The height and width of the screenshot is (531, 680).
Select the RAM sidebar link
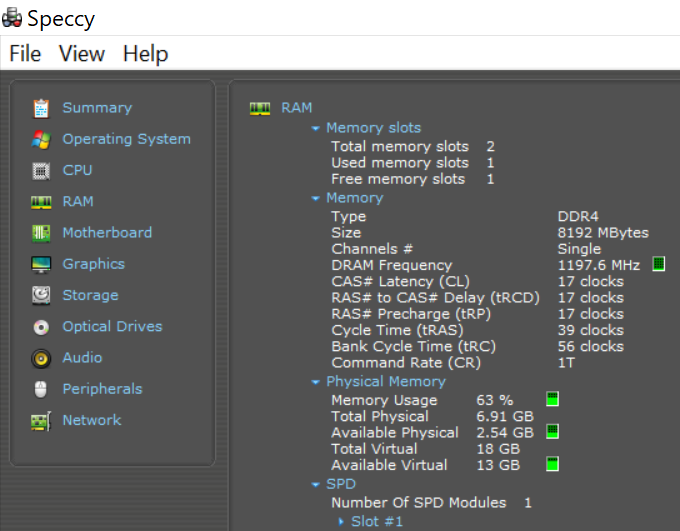coord(78,201)
